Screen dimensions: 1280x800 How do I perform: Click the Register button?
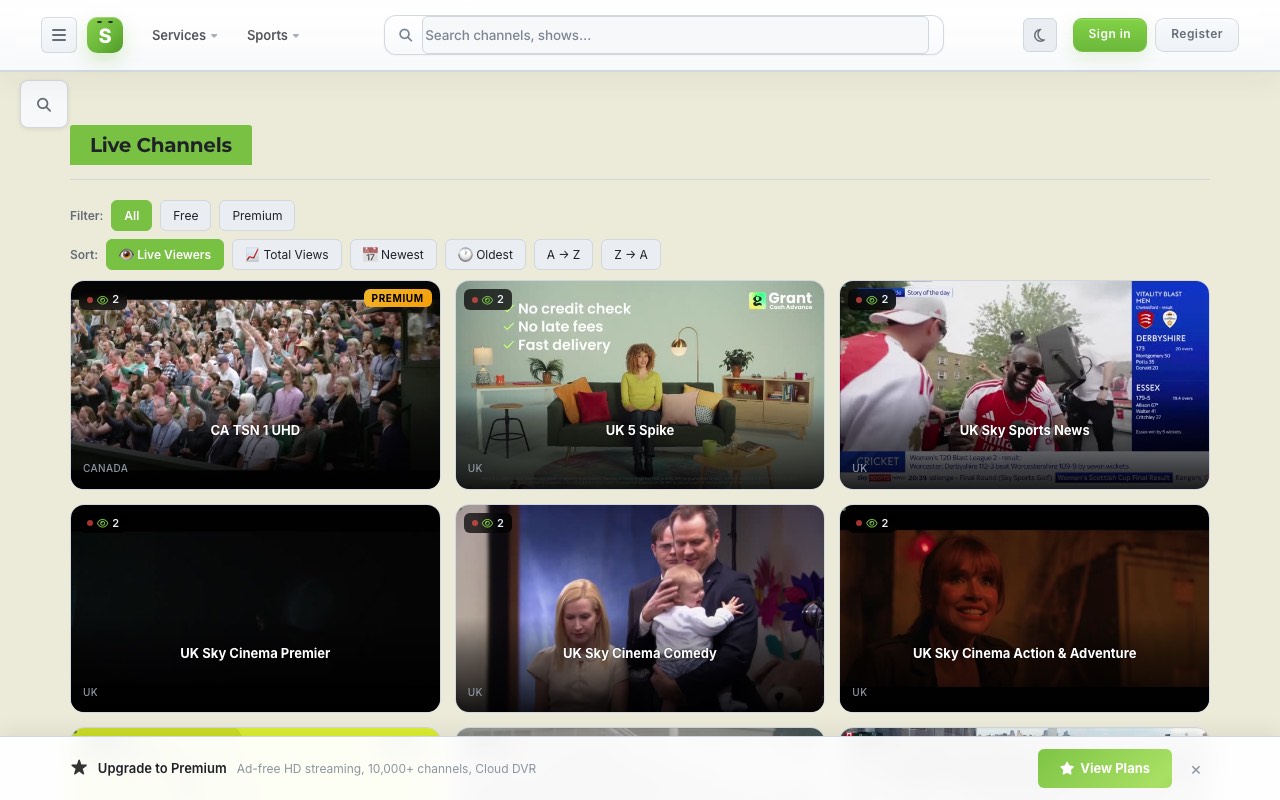click(x=1197, y=34)
